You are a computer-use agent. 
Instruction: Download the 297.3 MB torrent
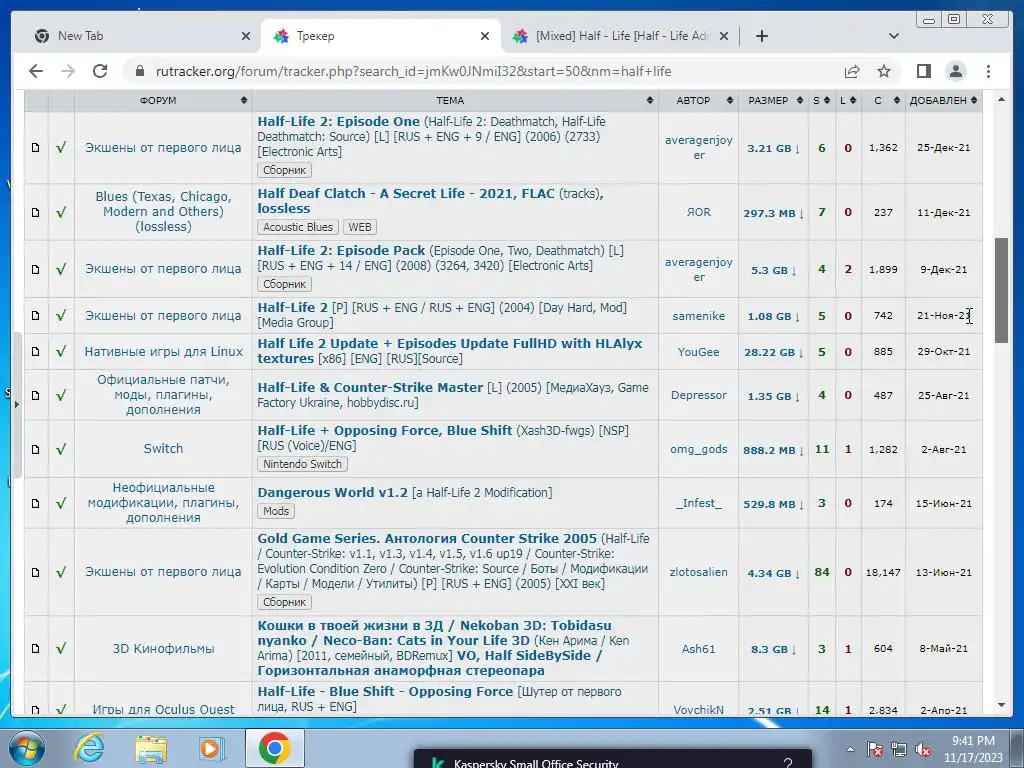click(x=773, y=214)
